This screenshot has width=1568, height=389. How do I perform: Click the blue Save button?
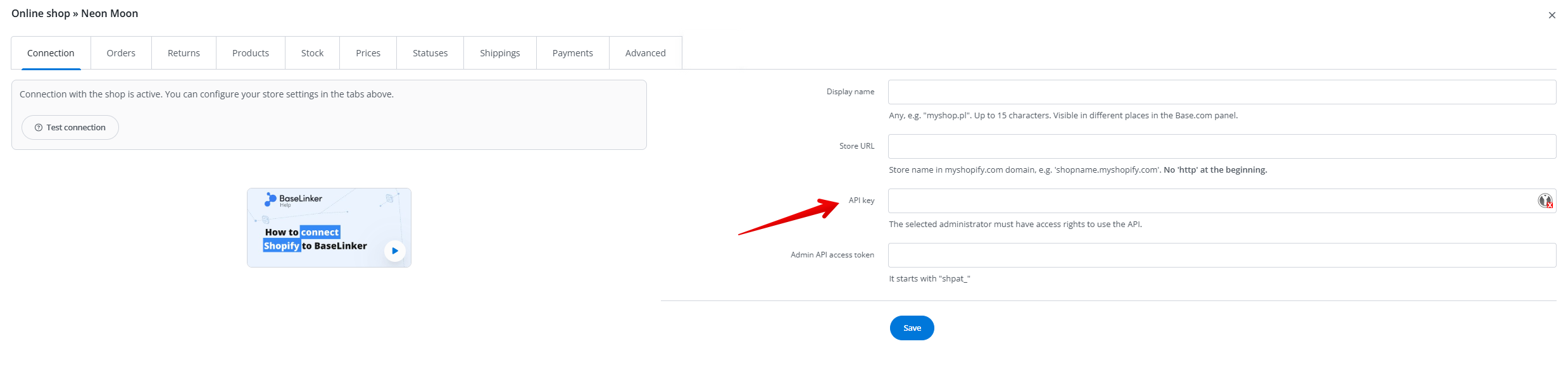pos(912,328)
